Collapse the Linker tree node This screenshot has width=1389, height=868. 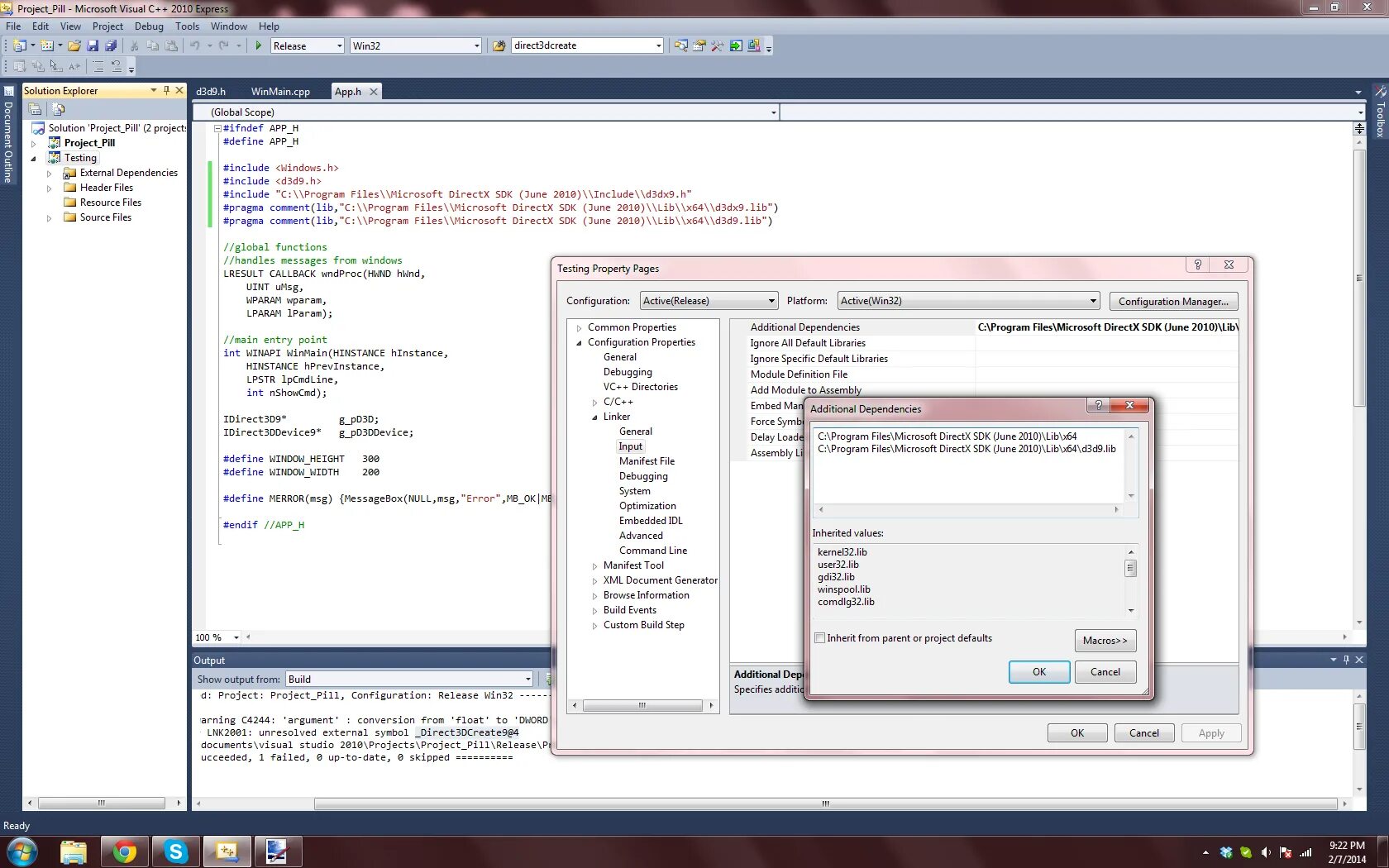[x=594, y=417]
